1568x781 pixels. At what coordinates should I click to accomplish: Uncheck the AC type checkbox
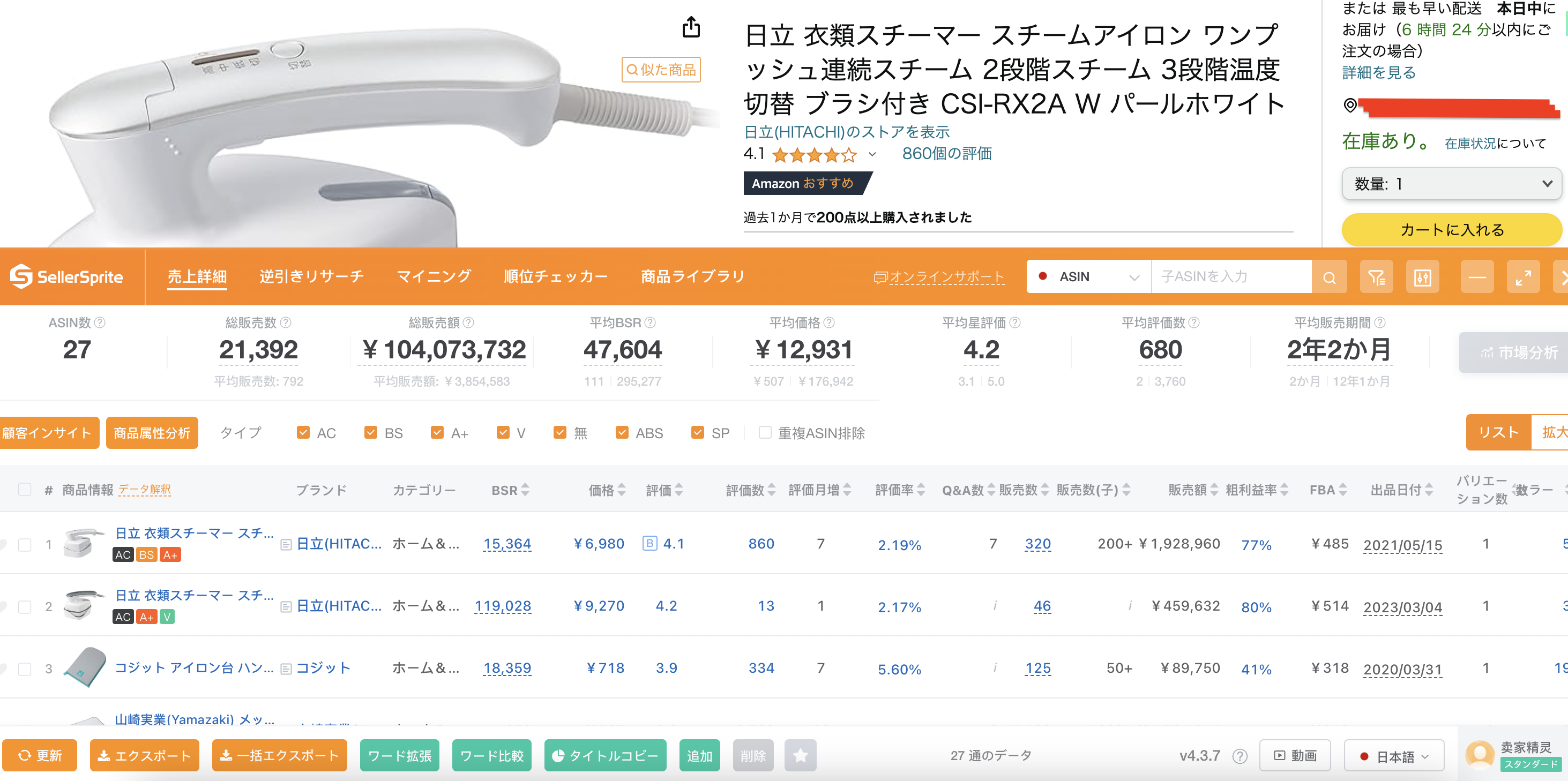pos(303,432)
